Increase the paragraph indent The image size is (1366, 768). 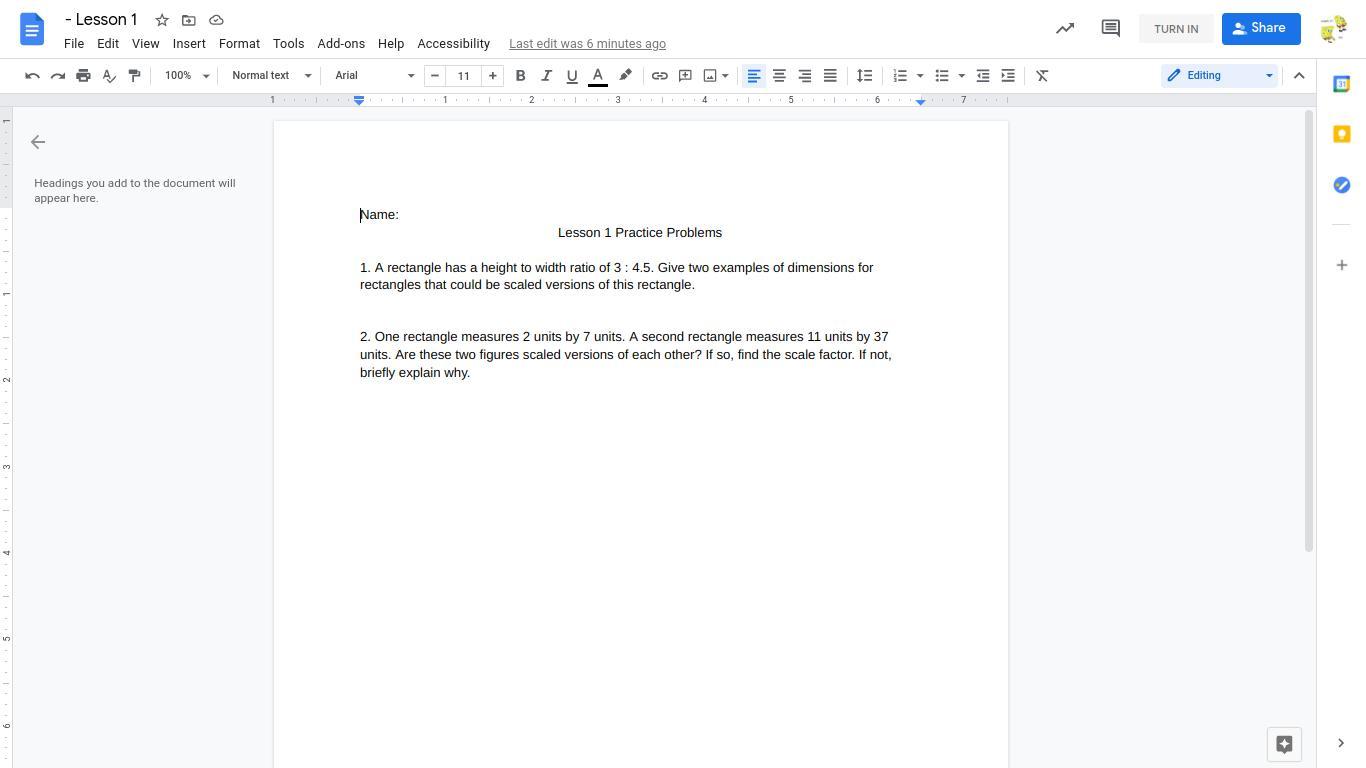tap(1008, 76)
